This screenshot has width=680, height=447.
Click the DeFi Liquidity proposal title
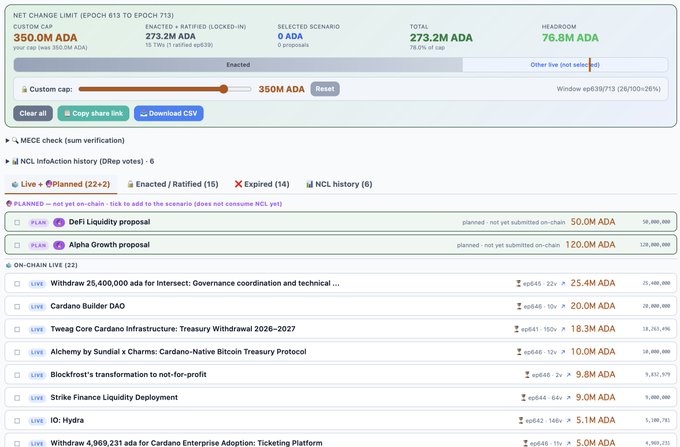(109, 222)
